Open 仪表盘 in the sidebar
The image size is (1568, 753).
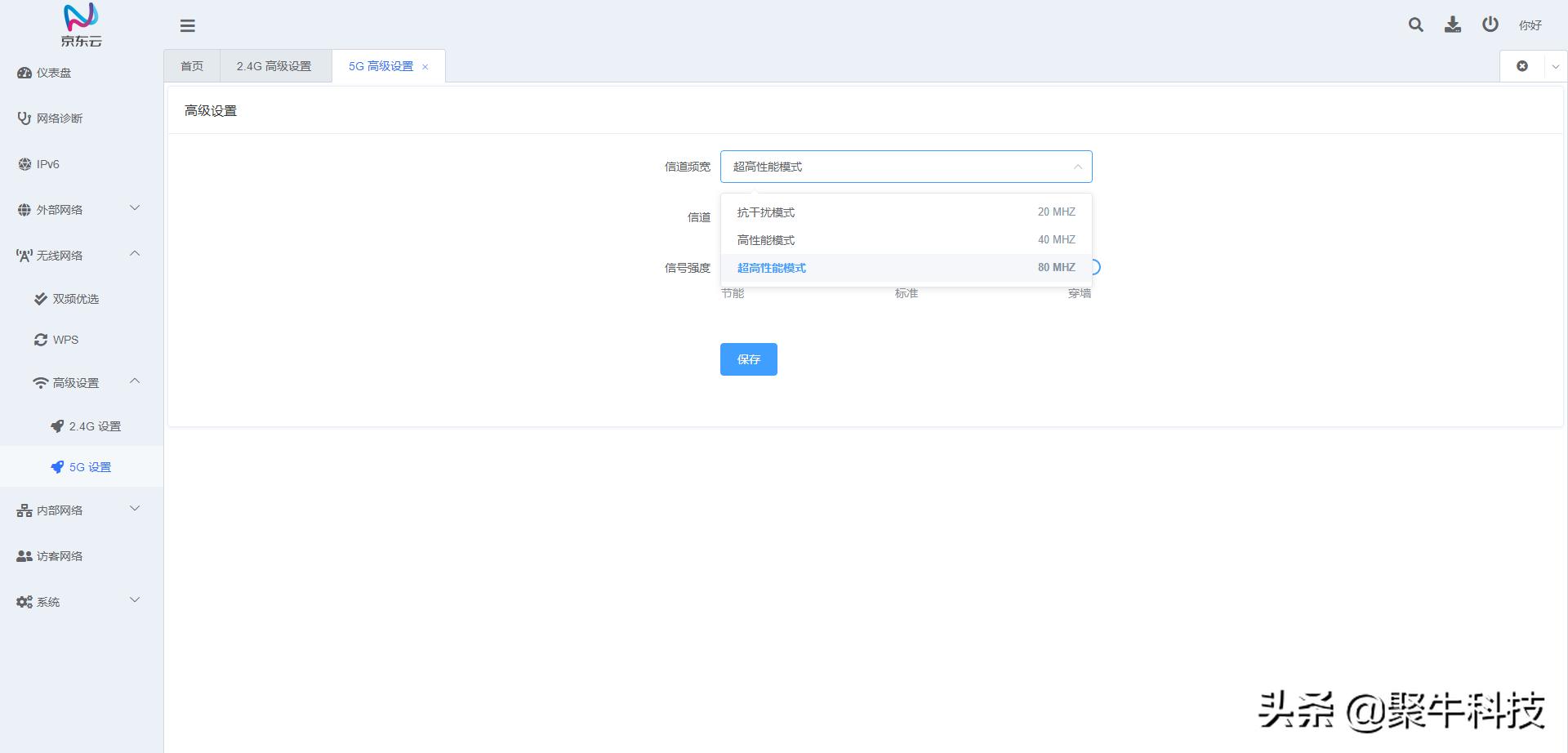tap(82, 73)
